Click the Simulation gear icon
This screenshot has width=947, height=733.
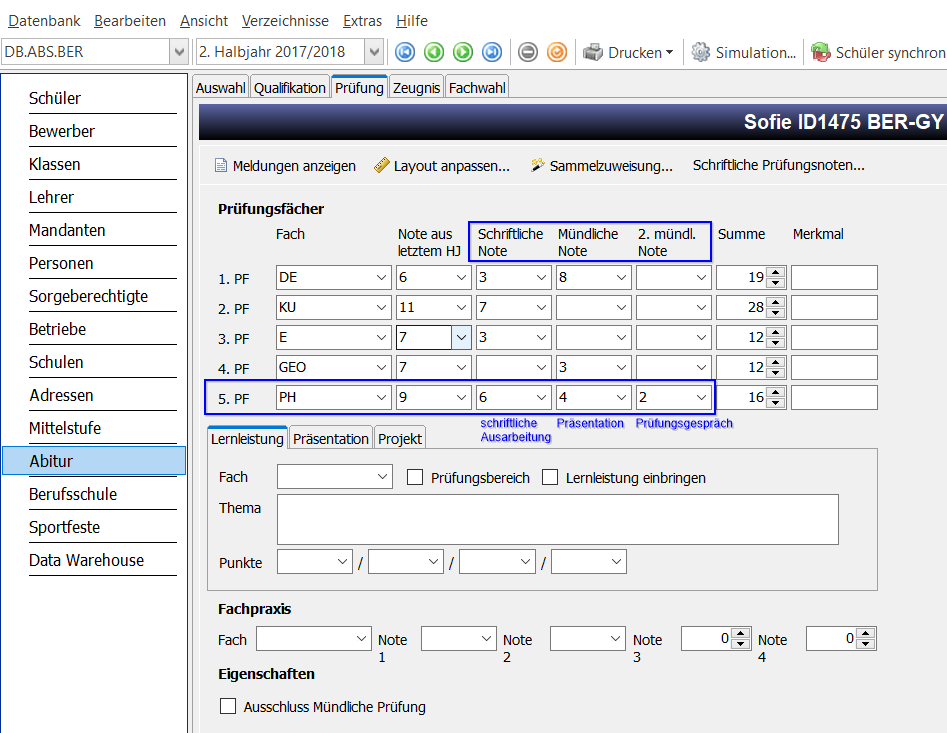(x=701, y=53)
